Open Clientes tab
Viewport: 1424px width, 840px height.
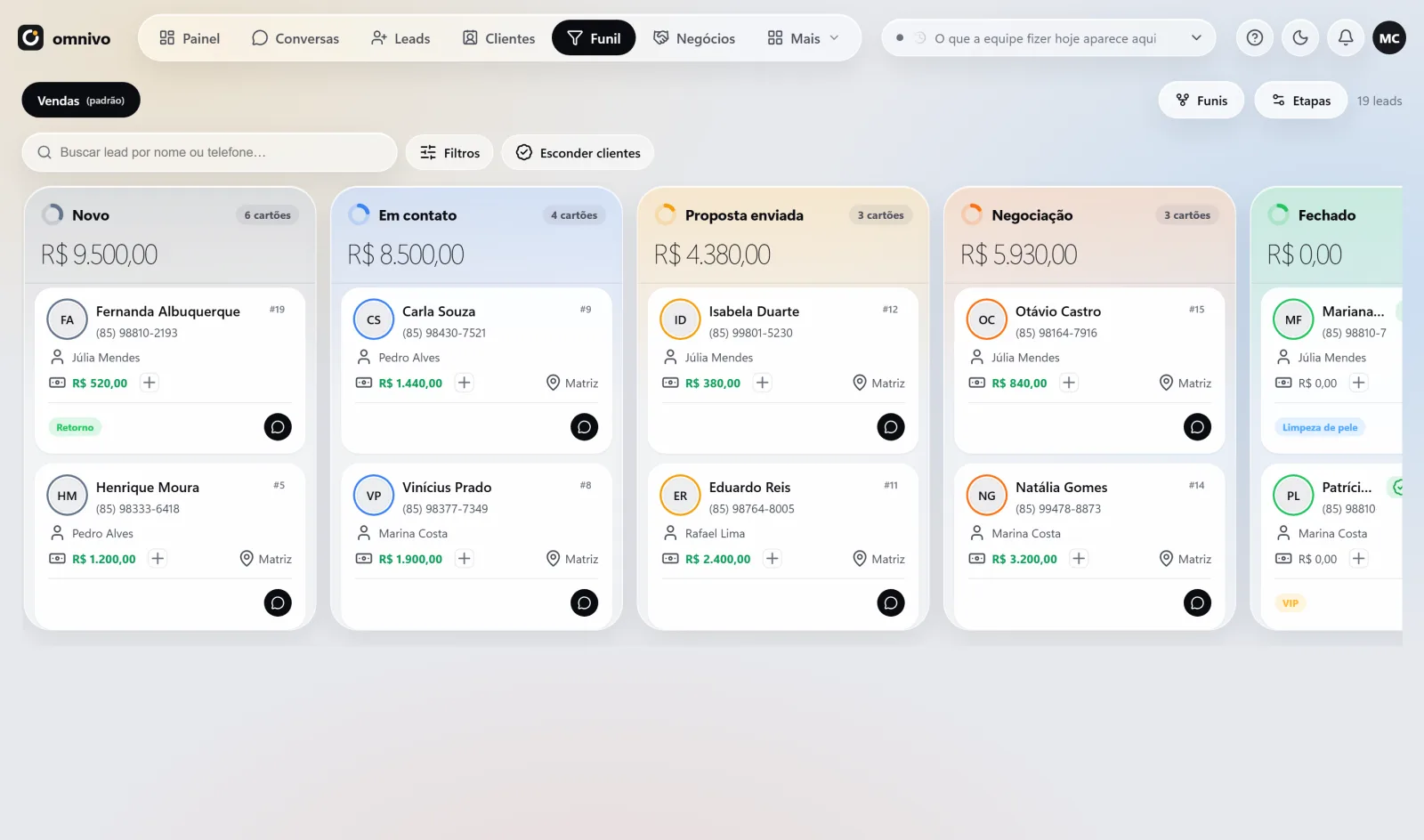pyautogui.click(x=498, y=38)
